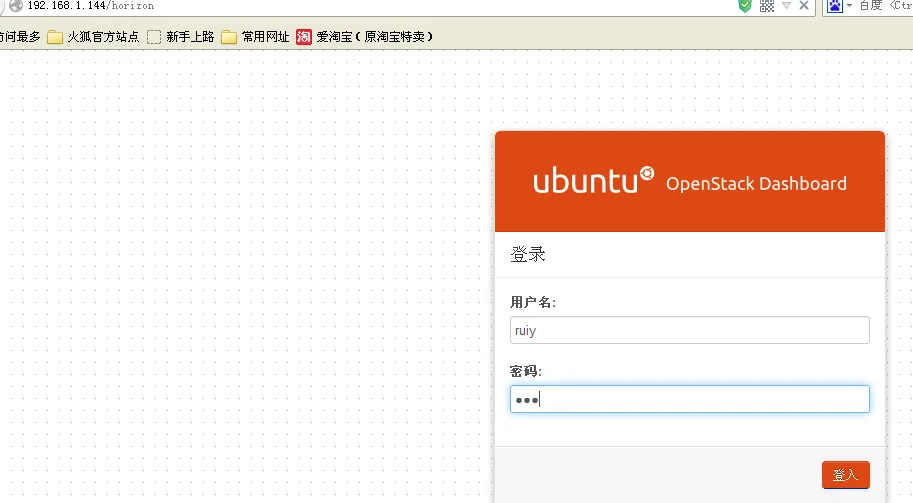Open the 爱淘宝 bookmark

(x=365, y=37)
